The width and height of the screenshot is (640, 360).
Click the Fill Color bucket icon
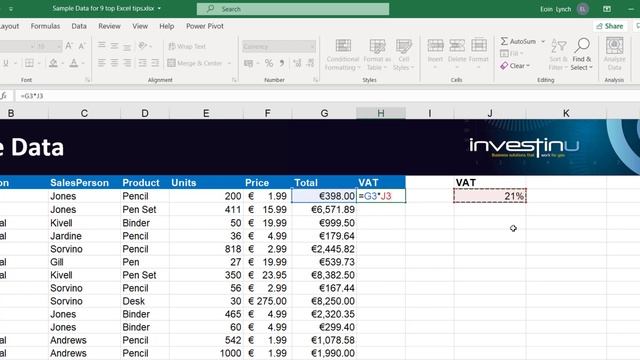(x=53, y=63)
